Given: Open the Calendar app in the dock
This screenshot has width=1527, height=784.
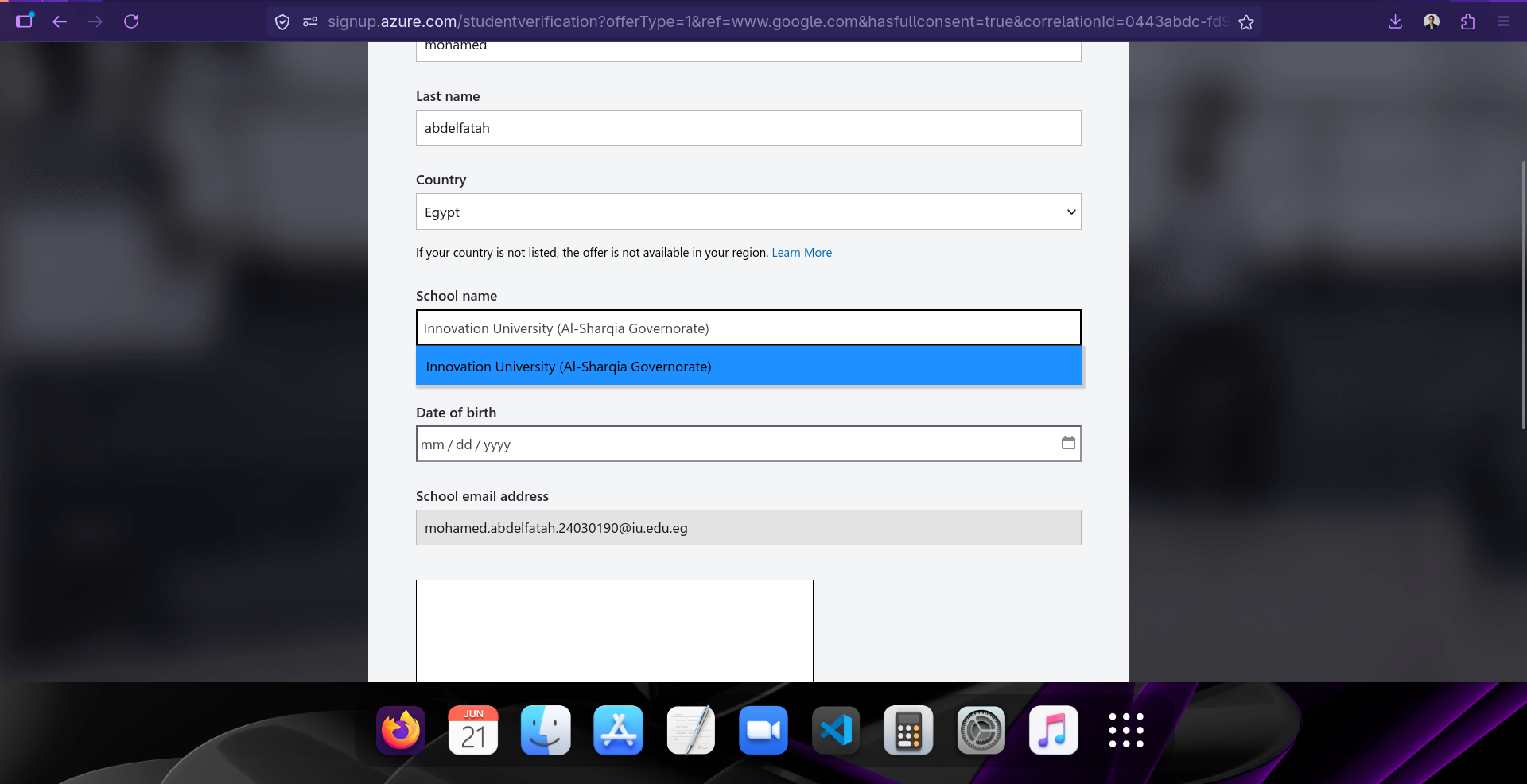Looking at the screenshot, I should tap(473, 730).
